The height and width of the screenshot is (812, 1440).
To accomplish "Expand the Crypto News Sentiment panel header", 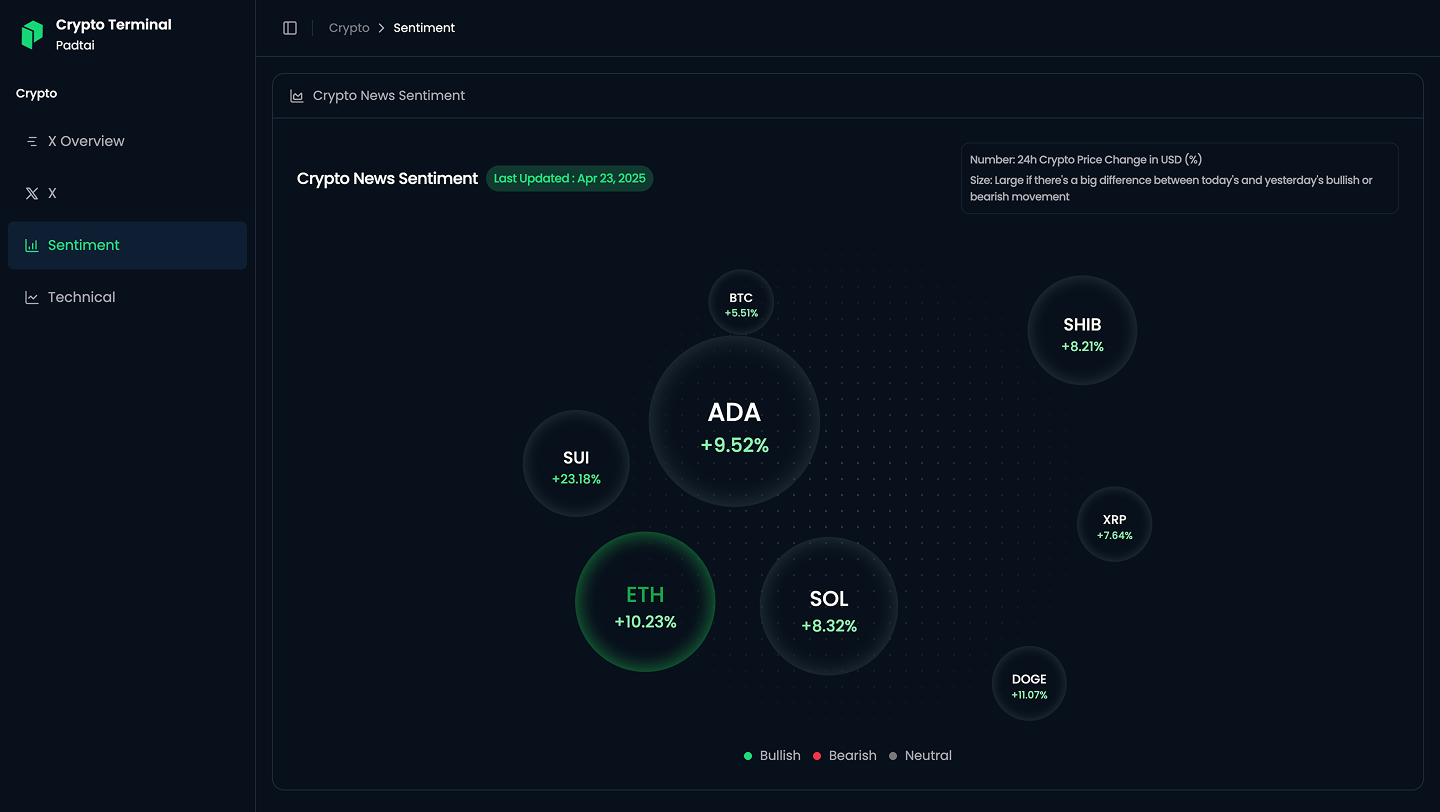I will point(390,95).
